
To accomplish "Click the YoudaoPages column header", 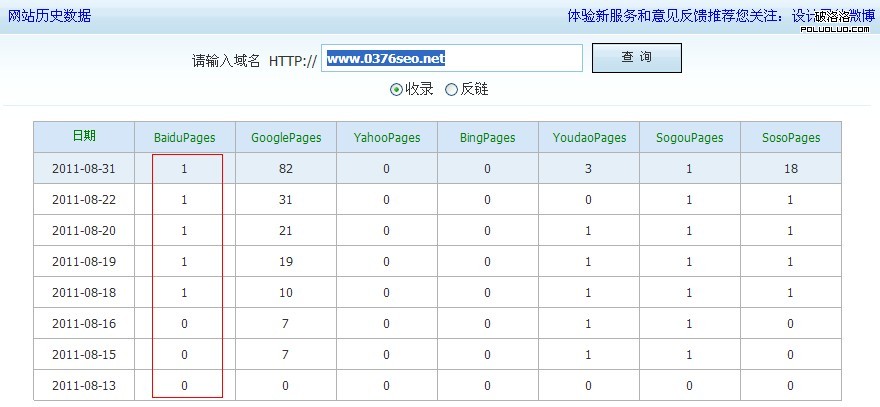I will point(589,138).
